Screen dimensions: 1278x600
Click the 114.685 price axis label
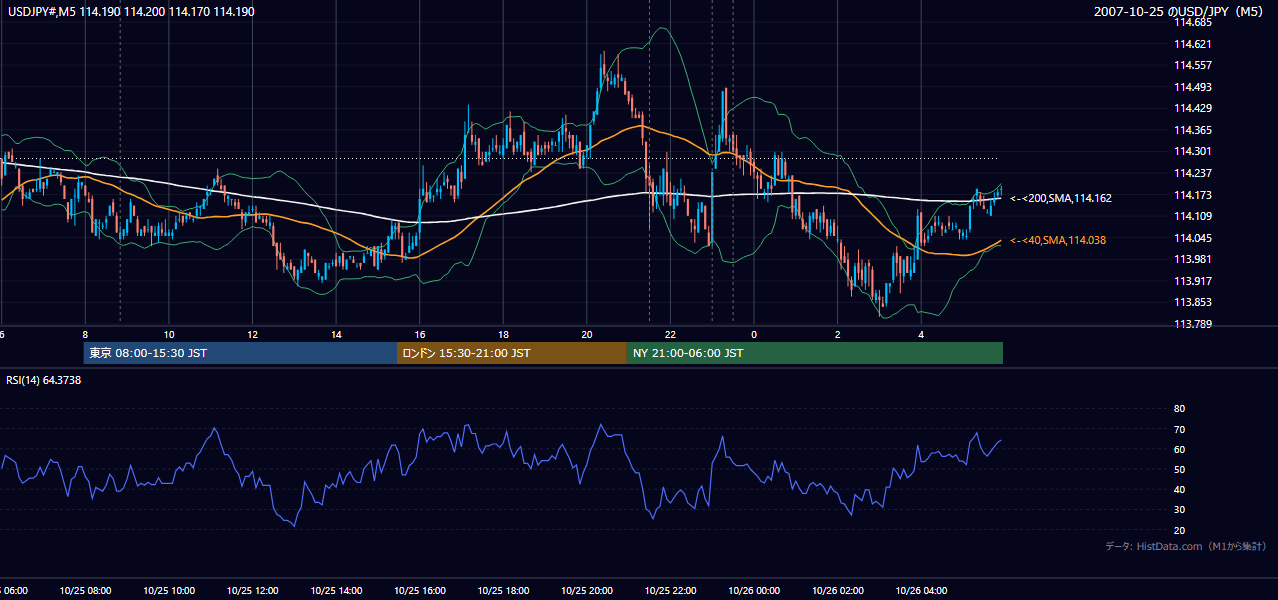click(x=1192, y=22)
